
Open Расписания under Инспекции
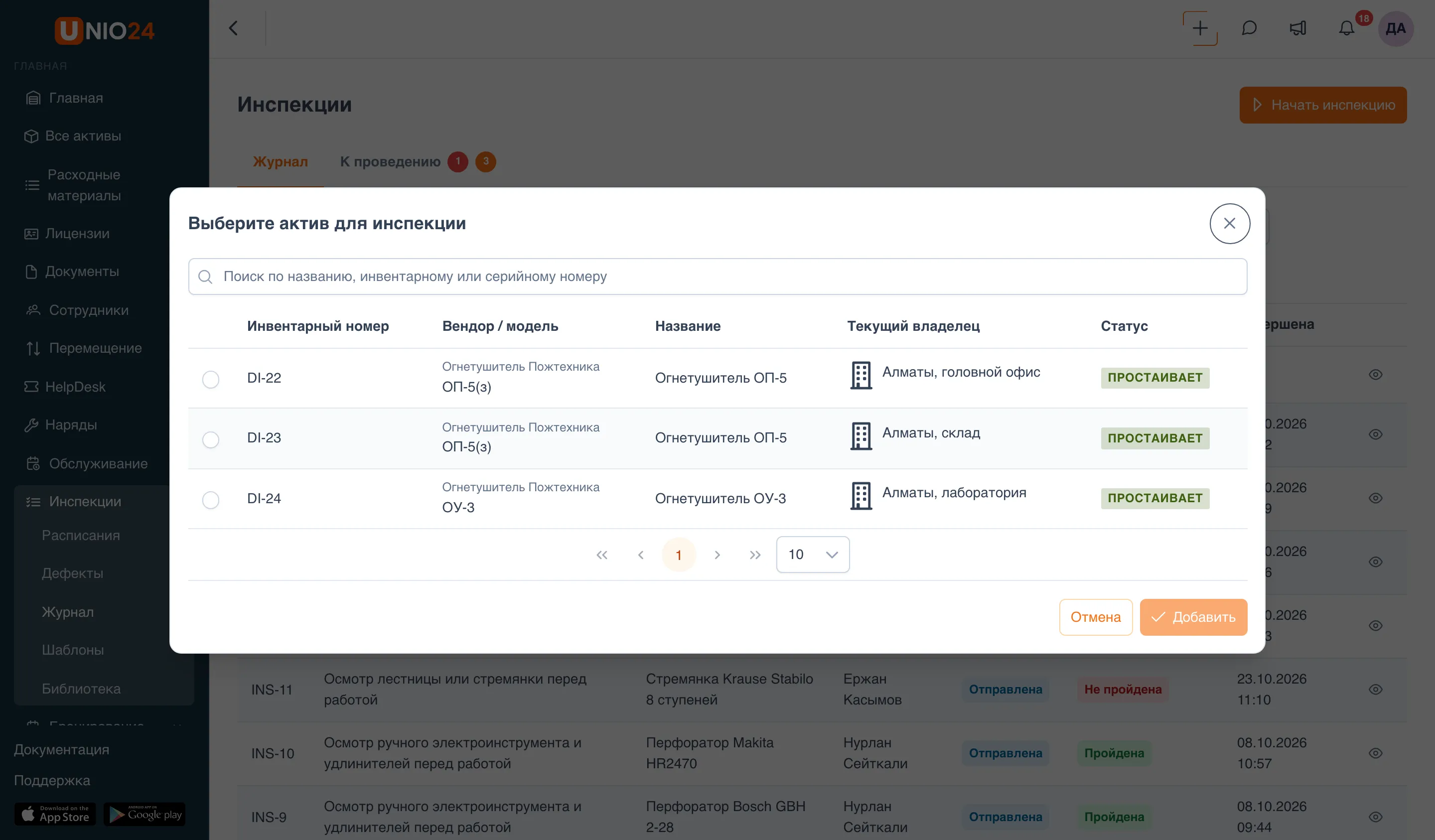pyautogui.click(x=81, y=535)
